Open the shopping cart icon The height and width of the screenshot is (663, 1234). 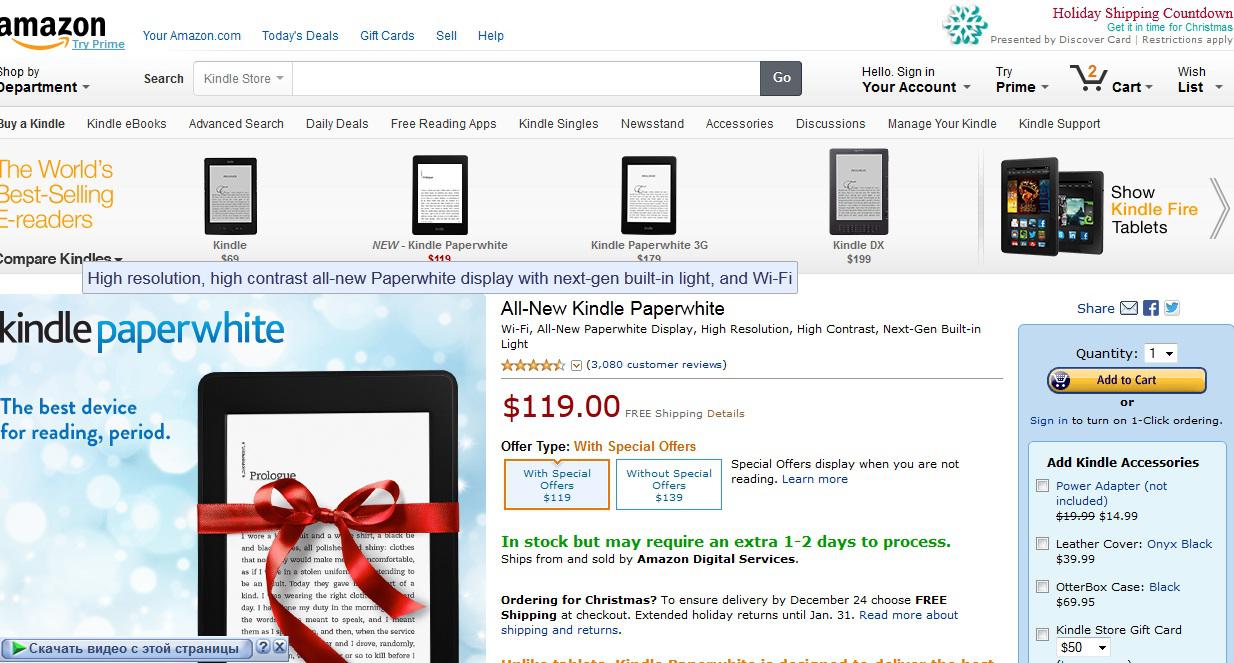click(1087, 78)
